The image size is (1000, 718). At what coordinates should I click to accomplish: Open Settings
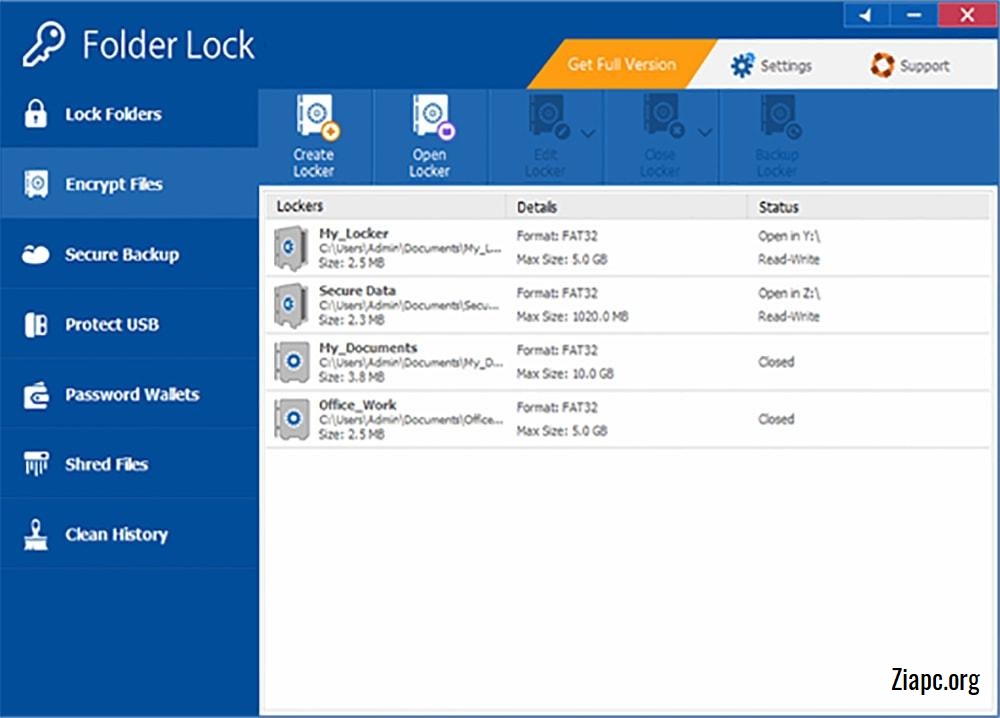click(x=771, y=66)
